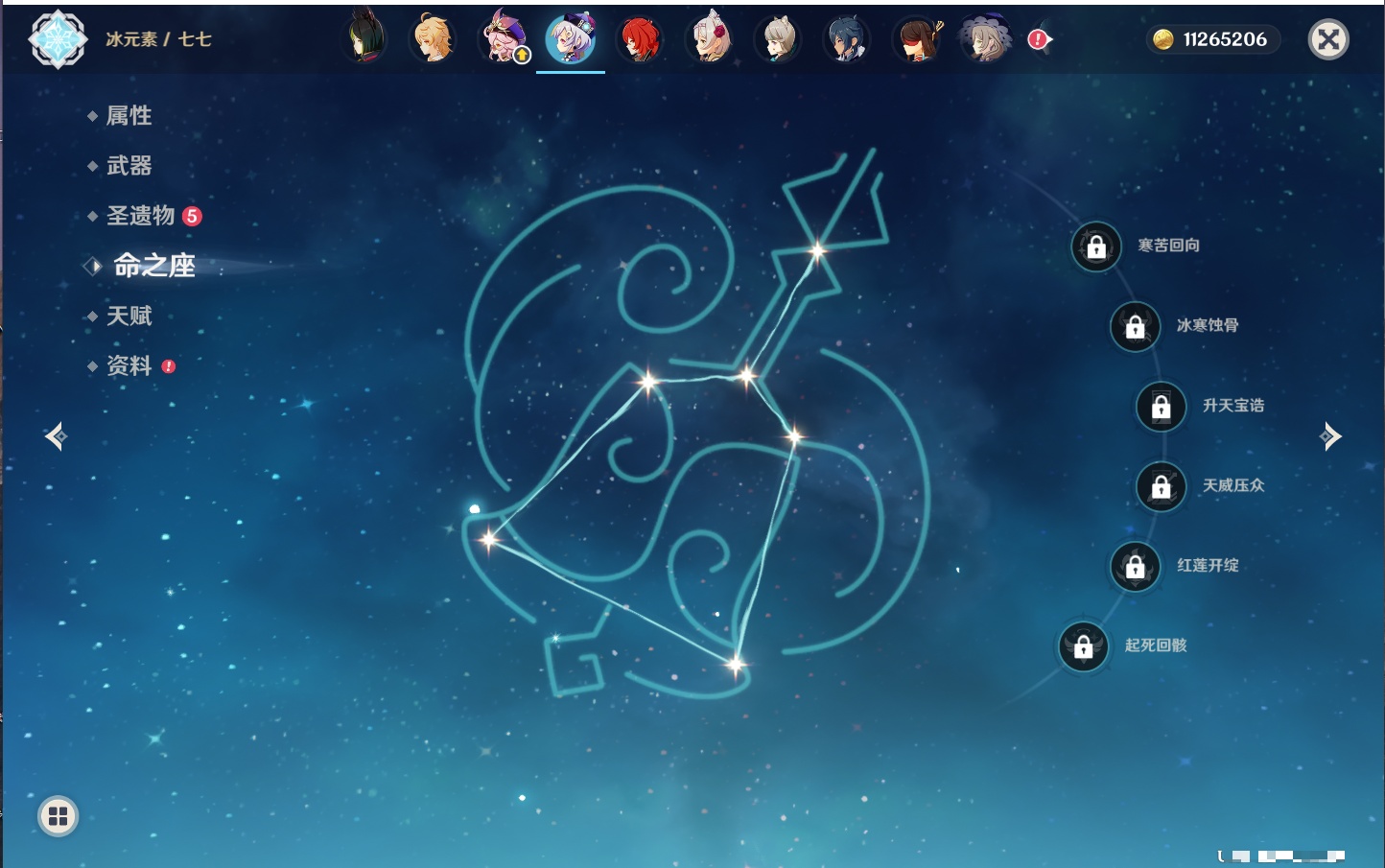Open the 资料 profile menu item

(x=129, y=365)
